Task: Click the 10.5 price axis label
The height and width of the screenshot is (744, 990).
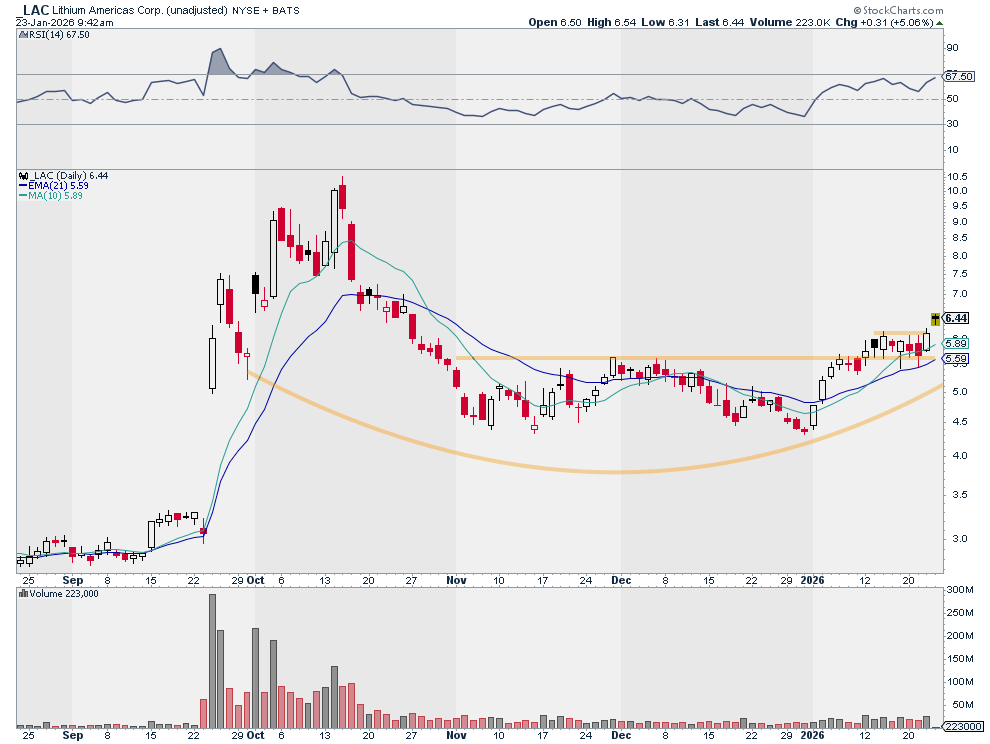Action: [x=957, y=177]
